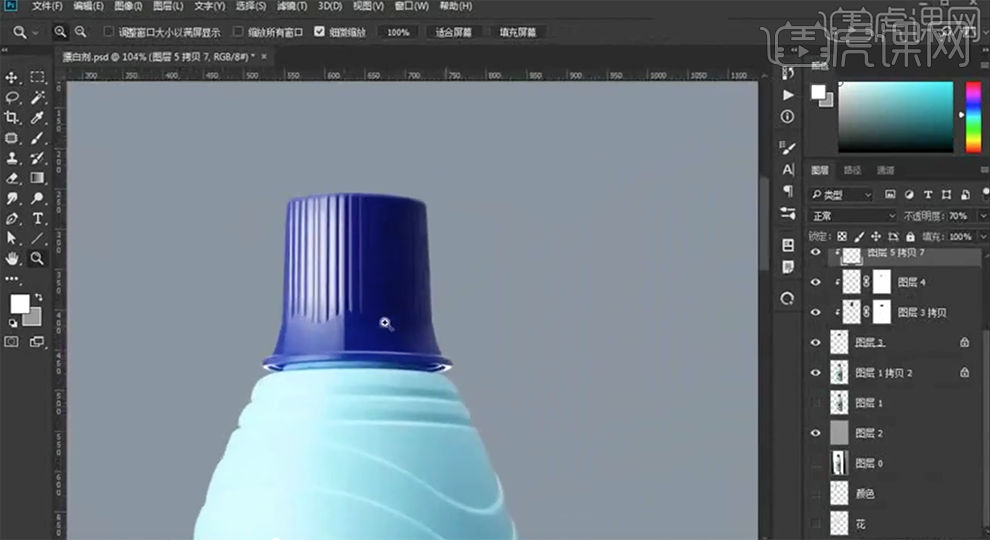Select the Magic Wand tool
Viewport: 990px width, 540px height.
38,97
